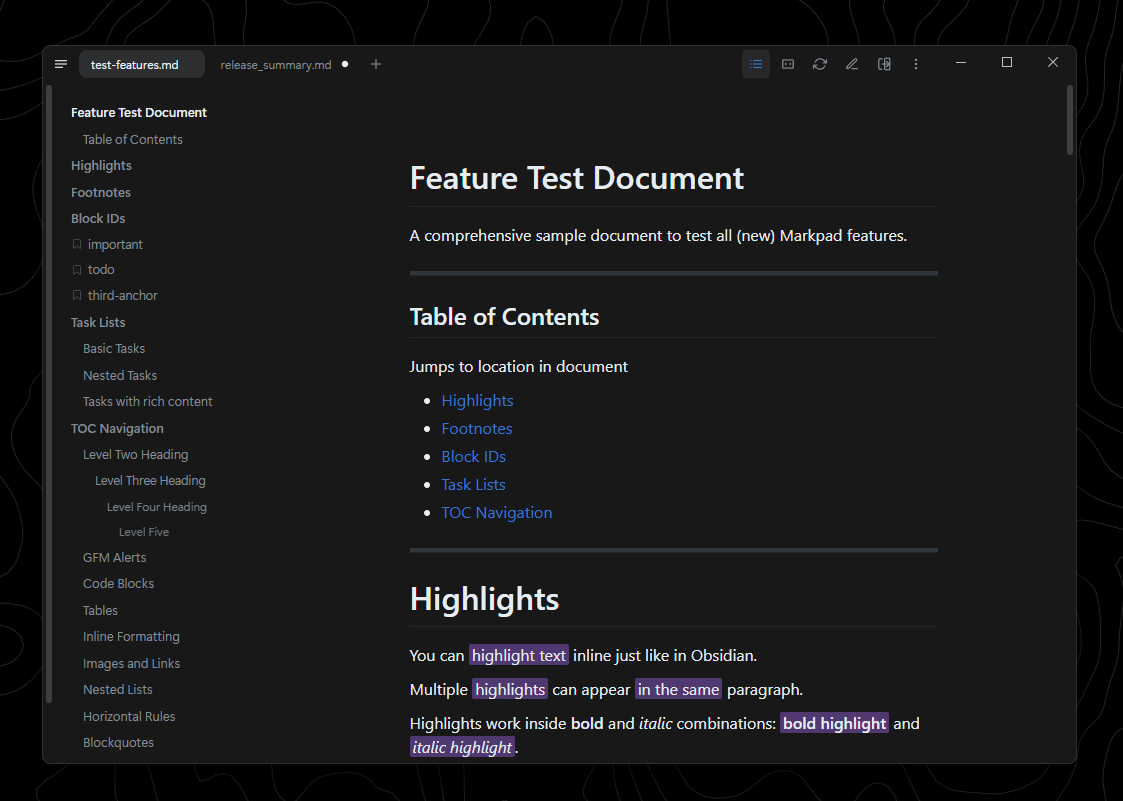The image size is (1123, 801).
Task: Click the sync/refresh icon in the toolbar
Action: pyautogui.click(x=819, y=63)
